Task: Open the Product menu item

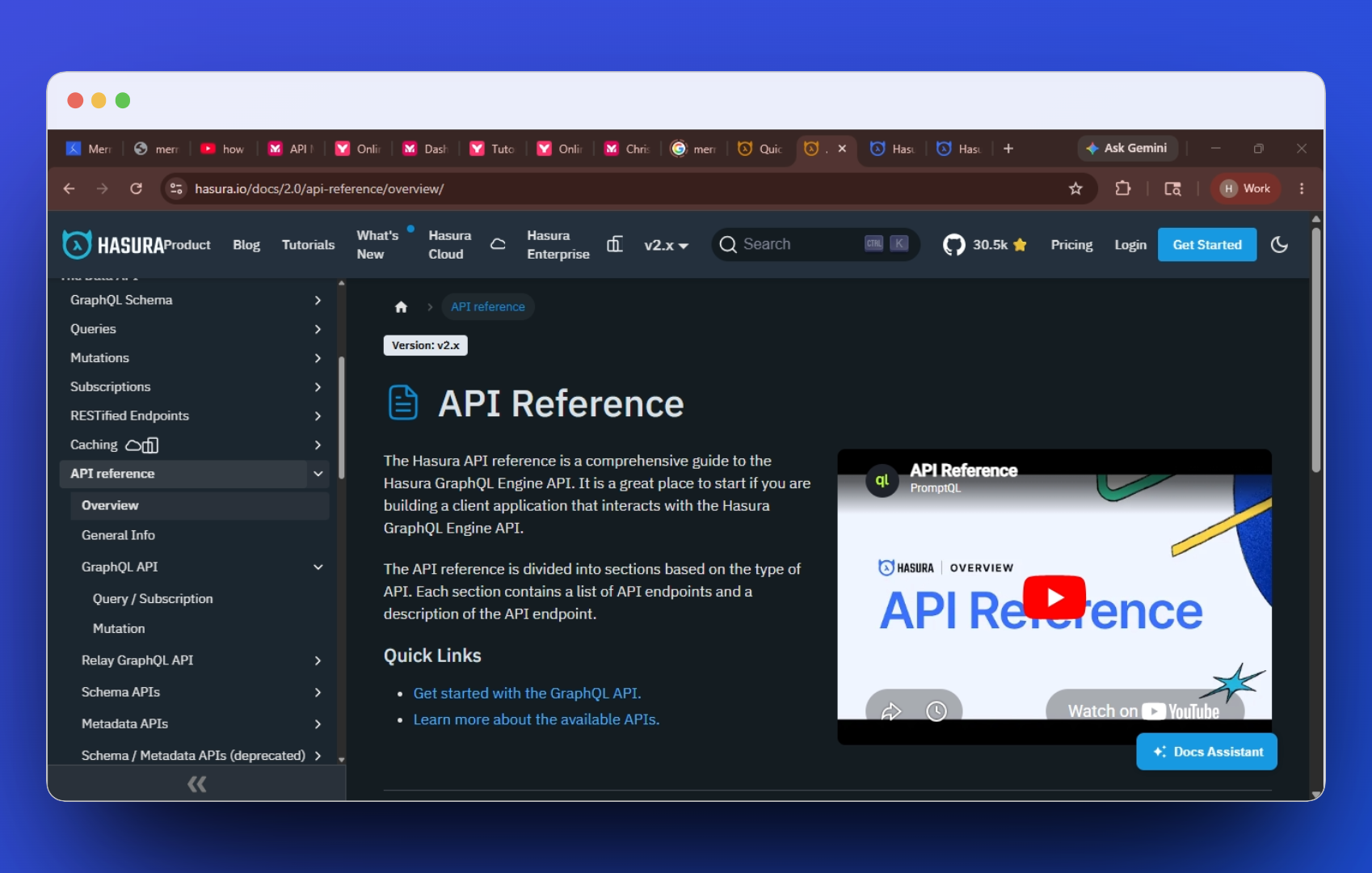Action: click(x=187, y=244)
